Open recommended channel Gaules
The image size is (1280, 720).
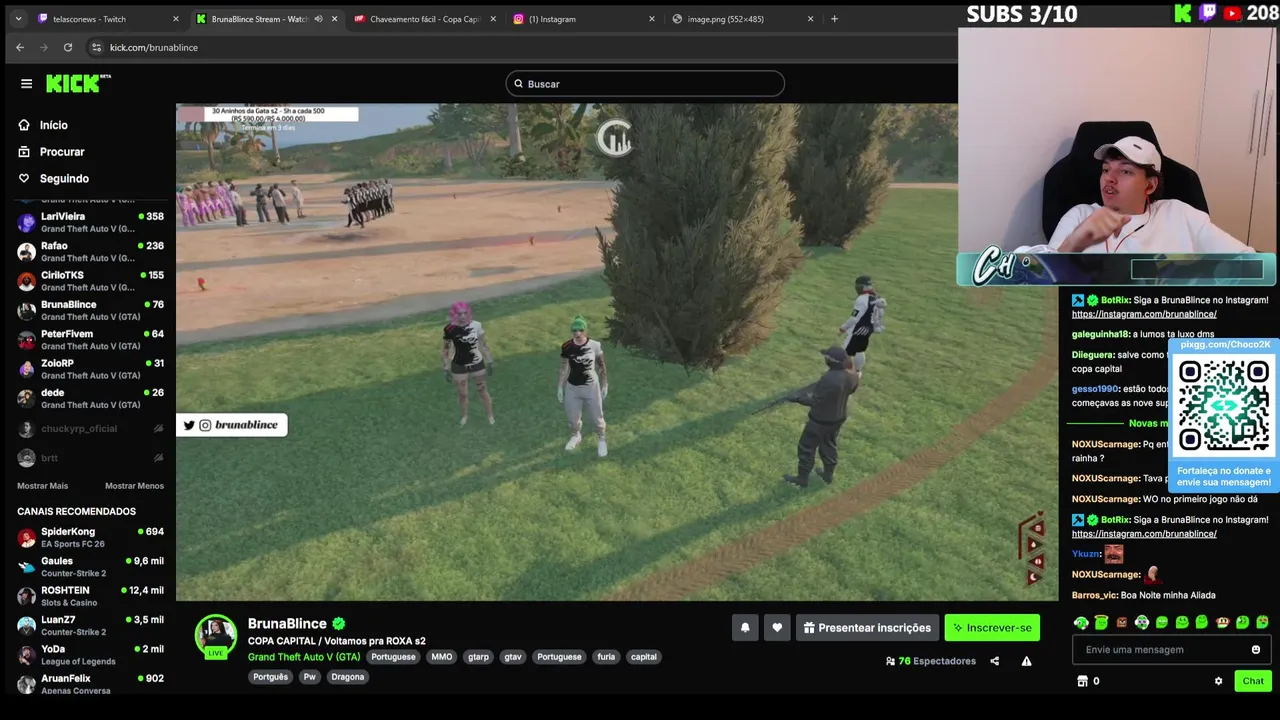90,567
